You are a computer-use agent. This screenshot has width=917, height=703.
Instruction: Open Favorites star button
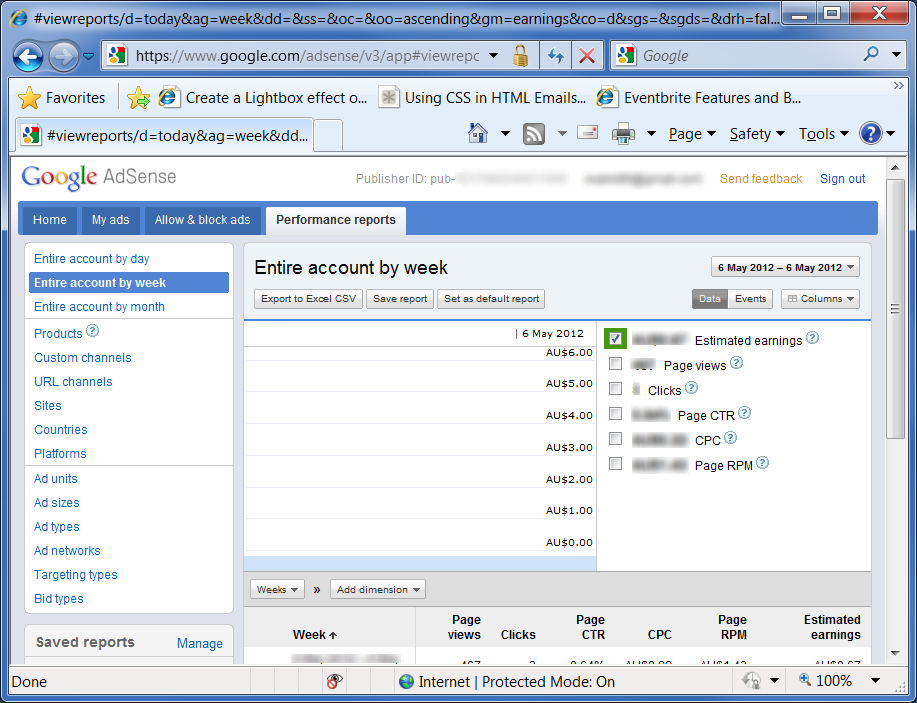point(62,98)
